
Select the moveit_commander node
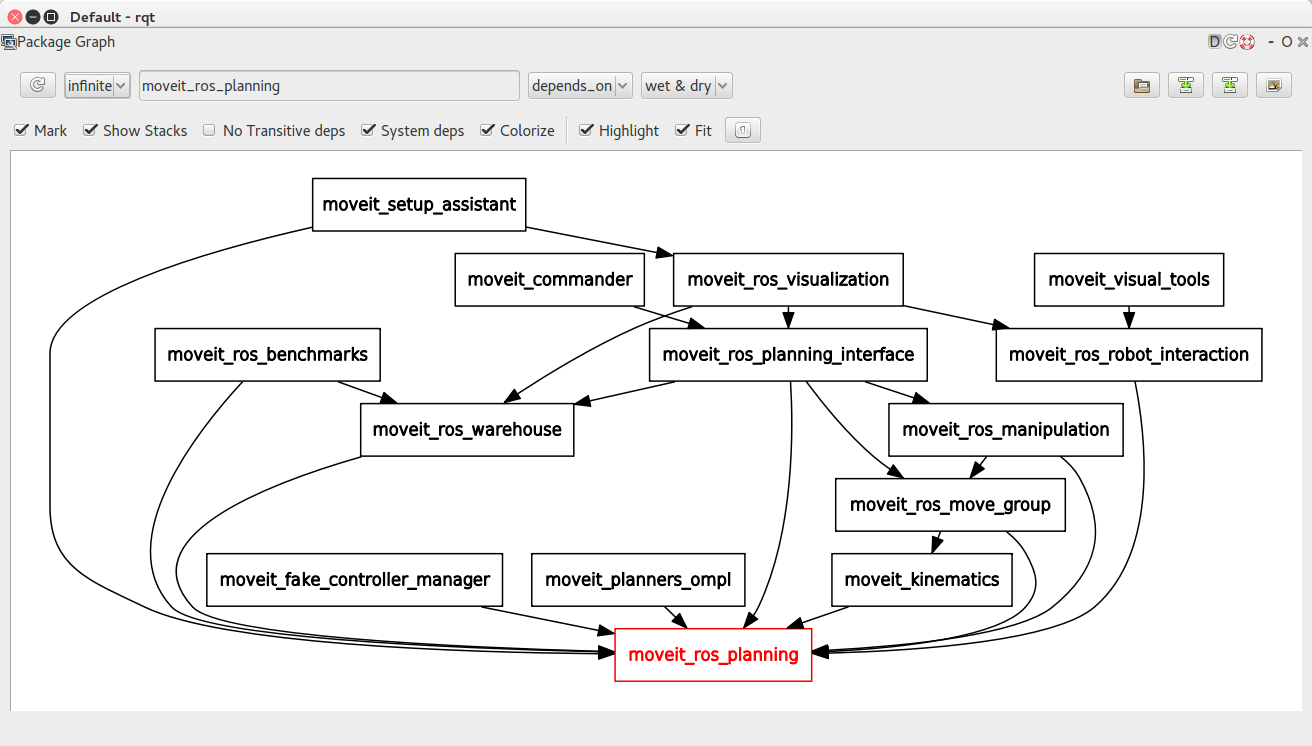click(550, 279)
